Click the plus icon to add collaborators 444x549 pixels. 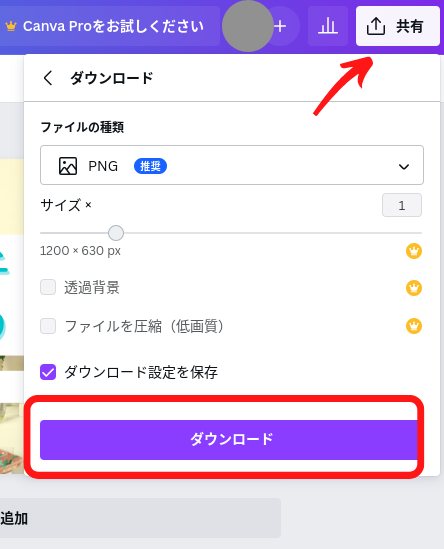pos(280,26)
